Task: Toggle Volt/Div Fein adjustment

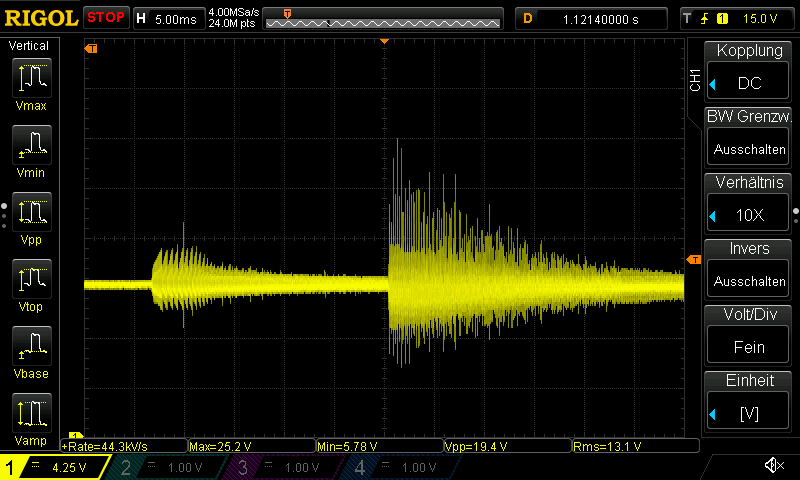Action: pos(749,336)
